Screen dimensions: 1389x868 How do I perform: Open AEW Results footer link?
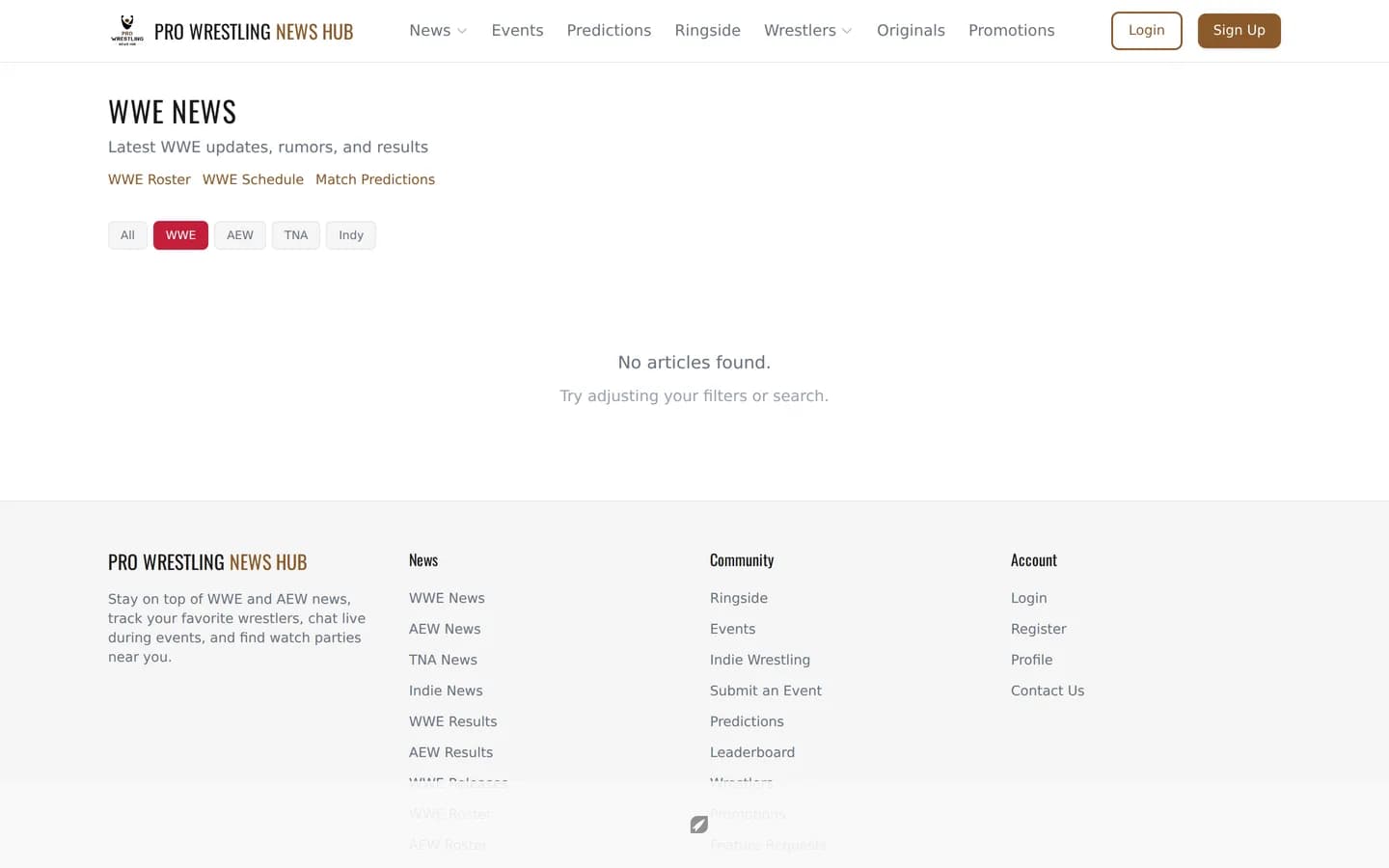coord(450,752)
